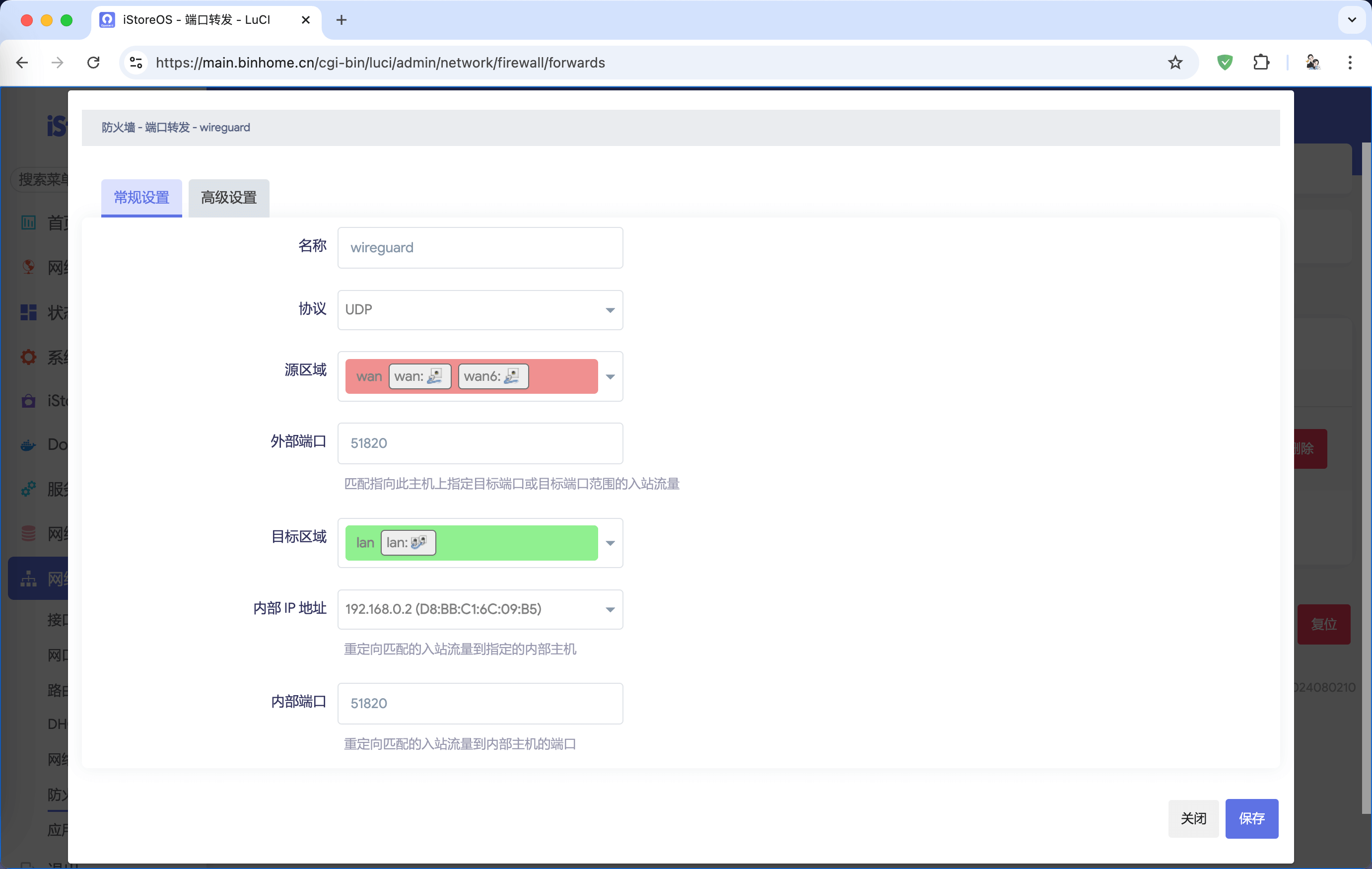Click the status grid sidebar icon
The width and height of the screenshot is (1372, 869).
point(28,312)
